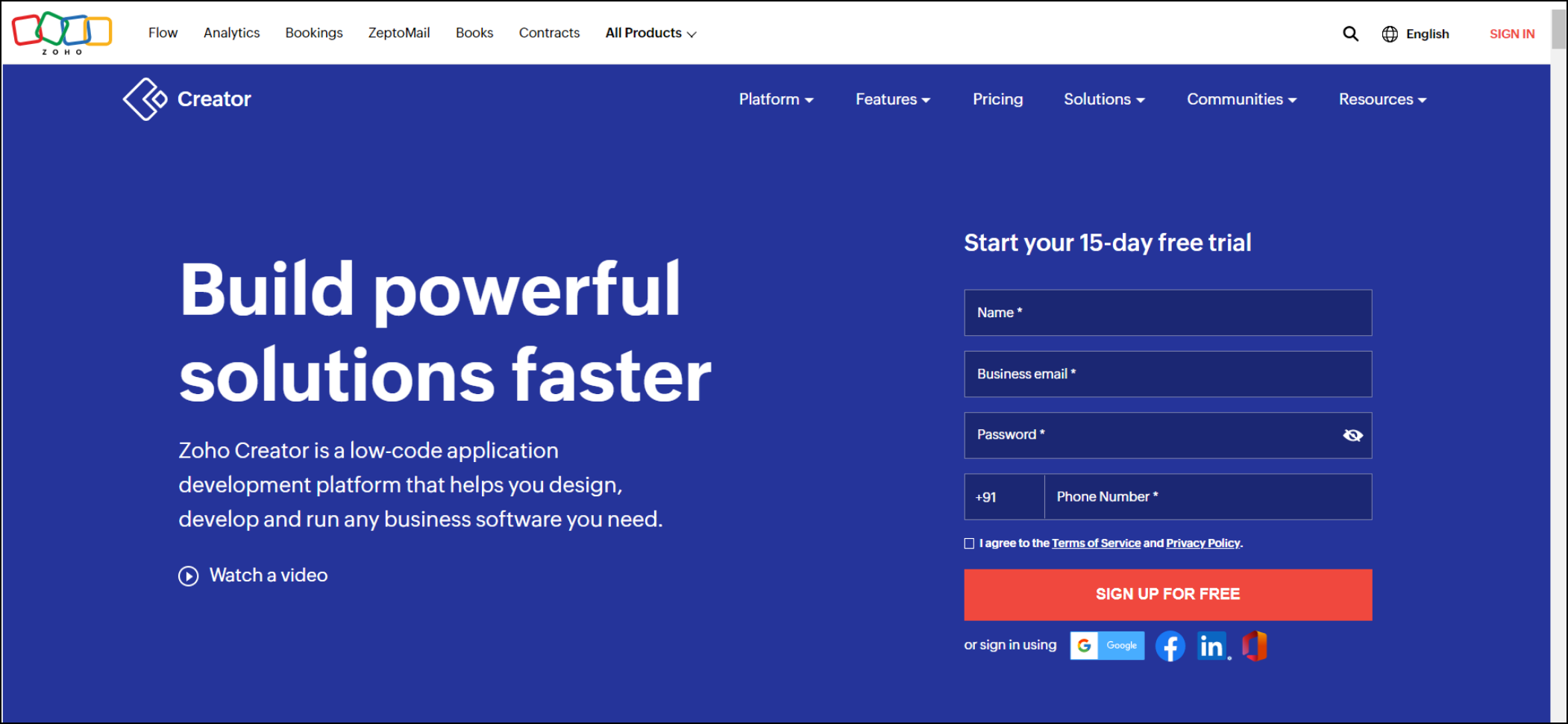Sign in using LinkedIn icon
This screenshot has height=724, width=1568.
[x=1213, y=646]
